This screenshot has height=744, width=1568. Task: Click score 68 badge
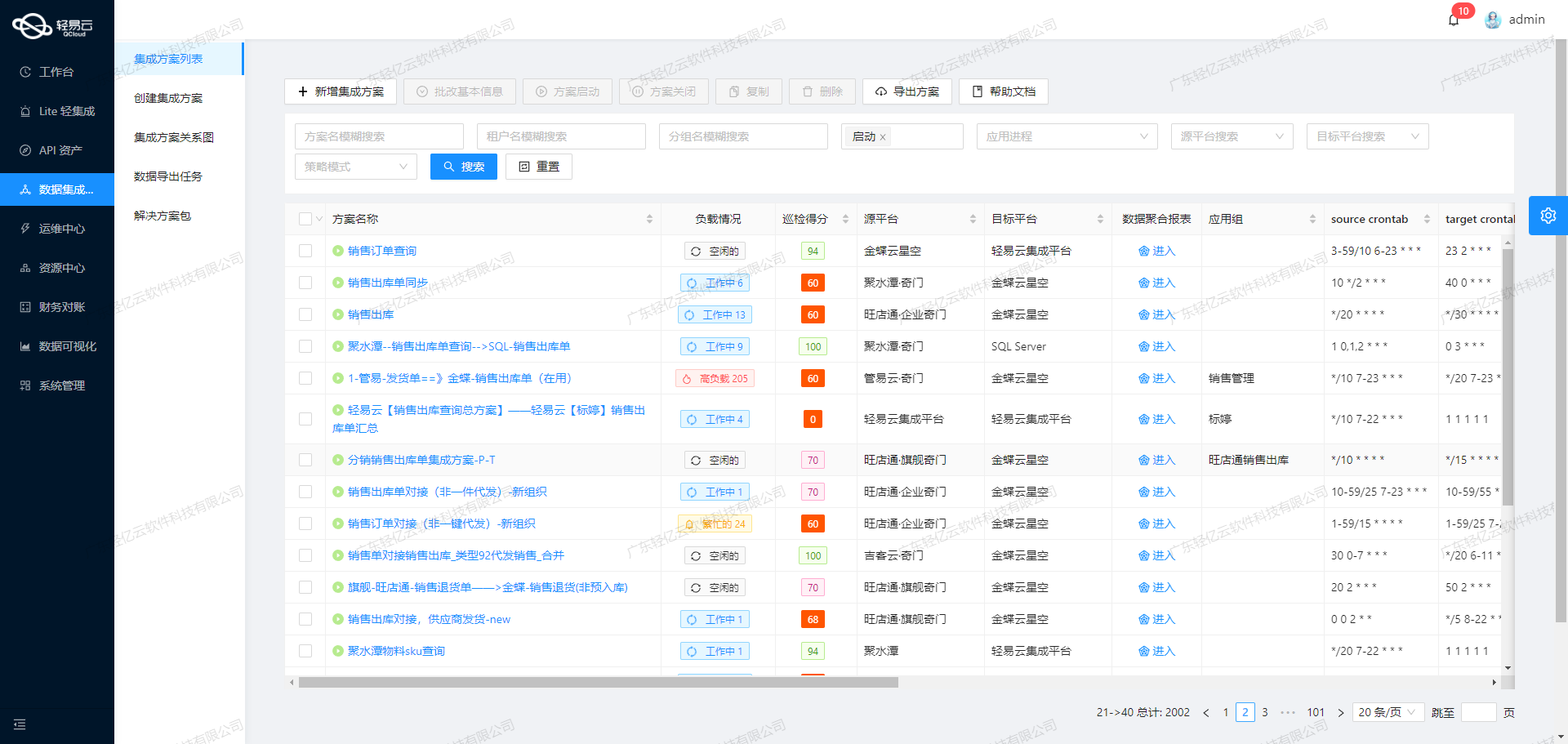tap(813, 620)
